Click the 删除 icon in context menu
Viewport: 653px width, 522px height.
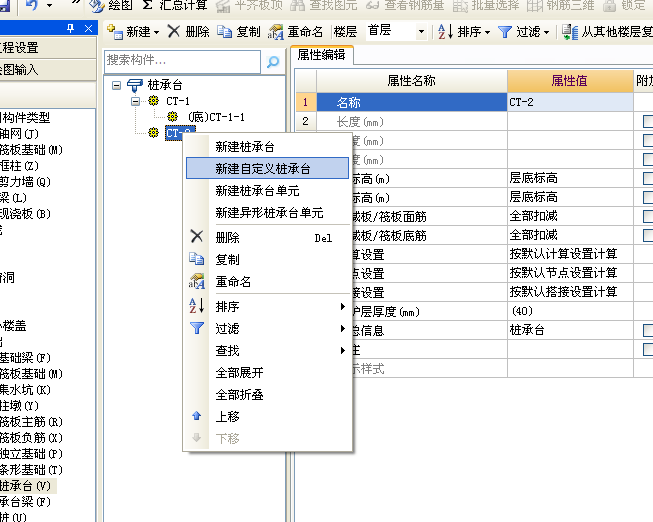point(197,236)
